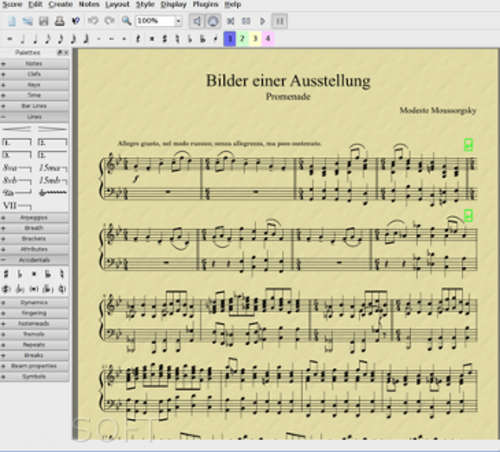Start playback with the play arrow
500x452 pixels.
point(263,21)
